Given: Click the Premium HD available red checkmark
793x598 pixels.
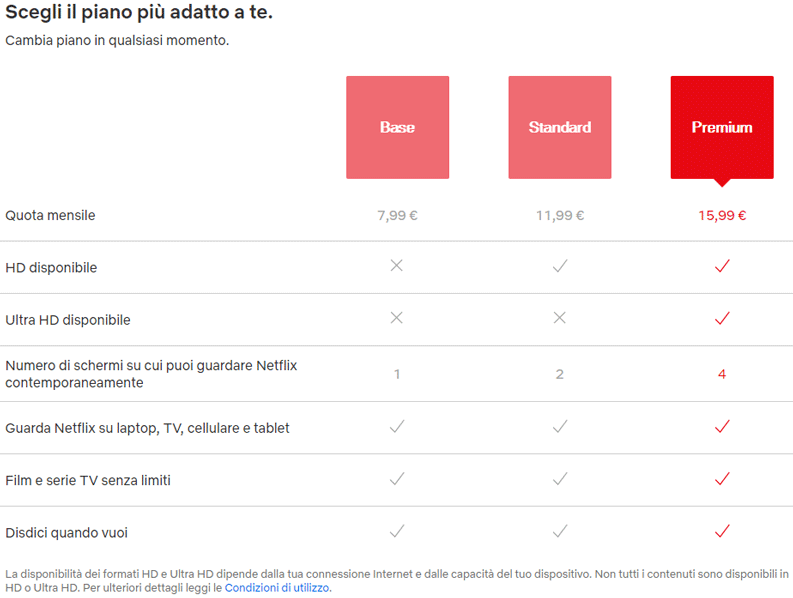Looking at the screenshot, I should 722,266.
